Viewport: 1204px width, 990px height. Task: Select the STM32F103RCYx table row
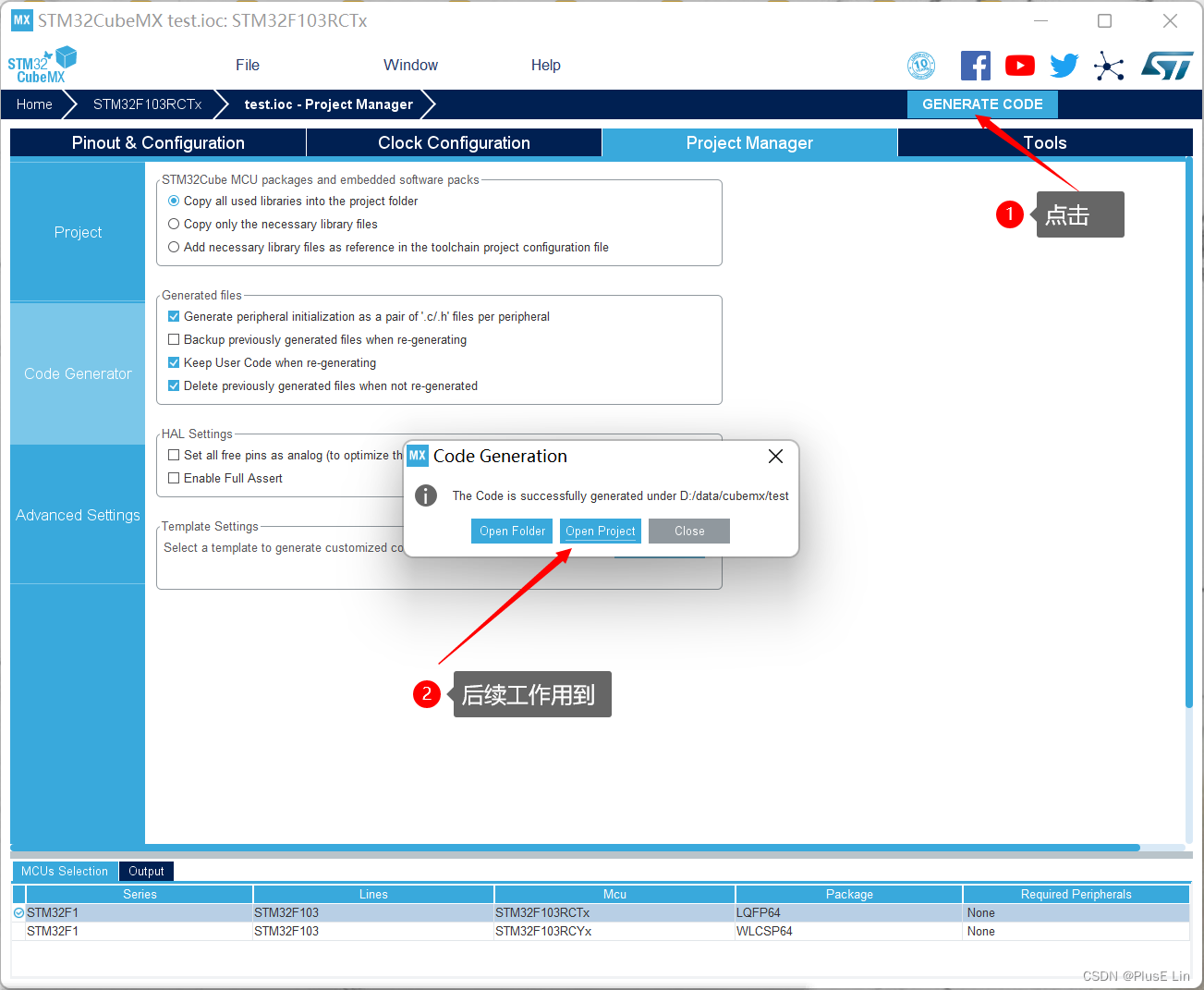[601, 931]
